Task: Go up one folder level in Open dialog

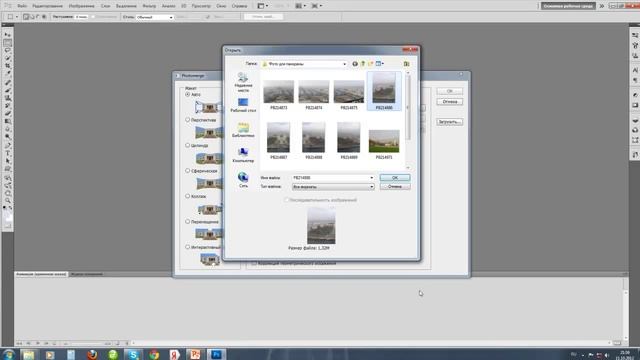Action: point(362,64)
